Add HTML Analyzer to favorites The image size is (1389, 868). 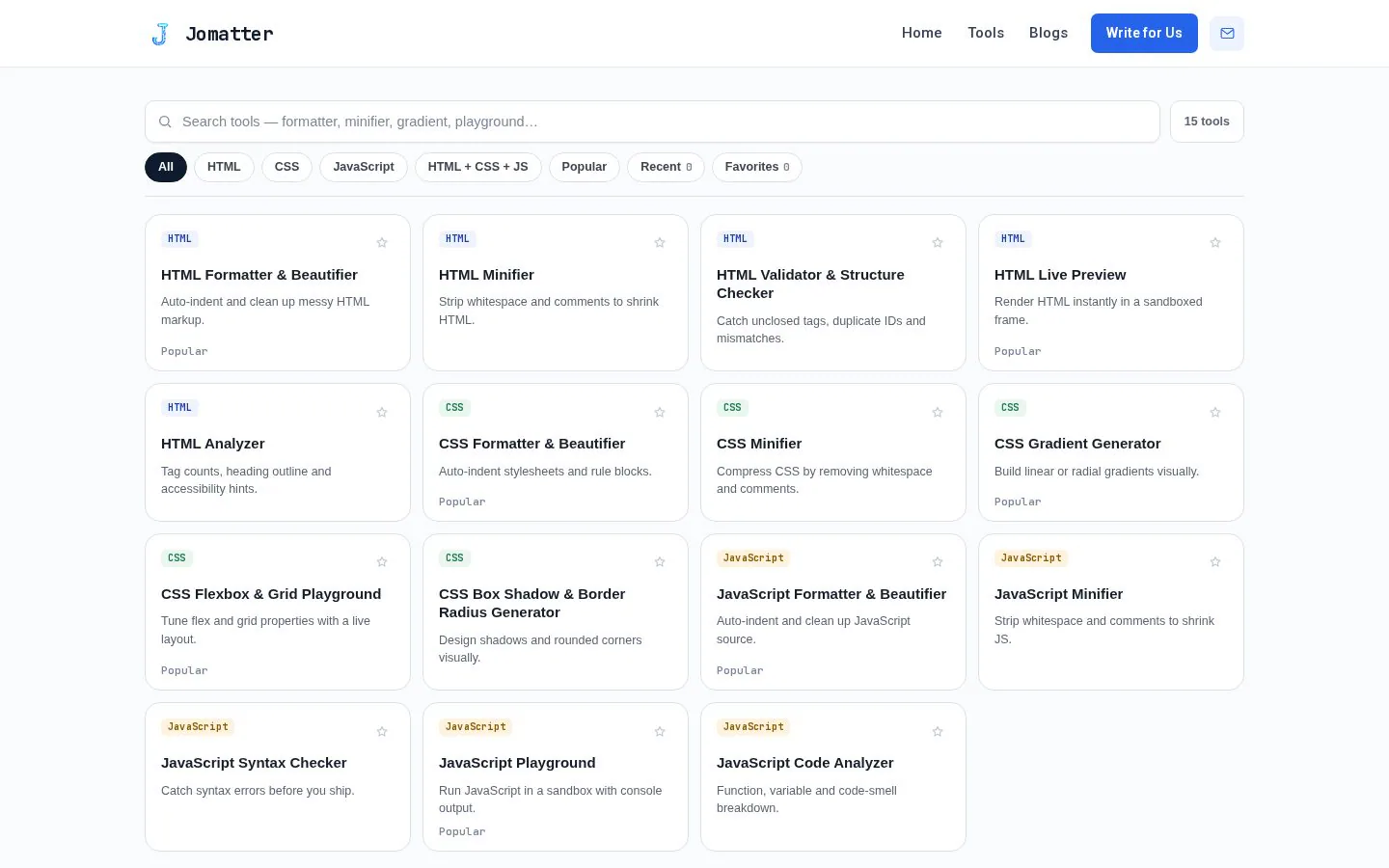382,413
